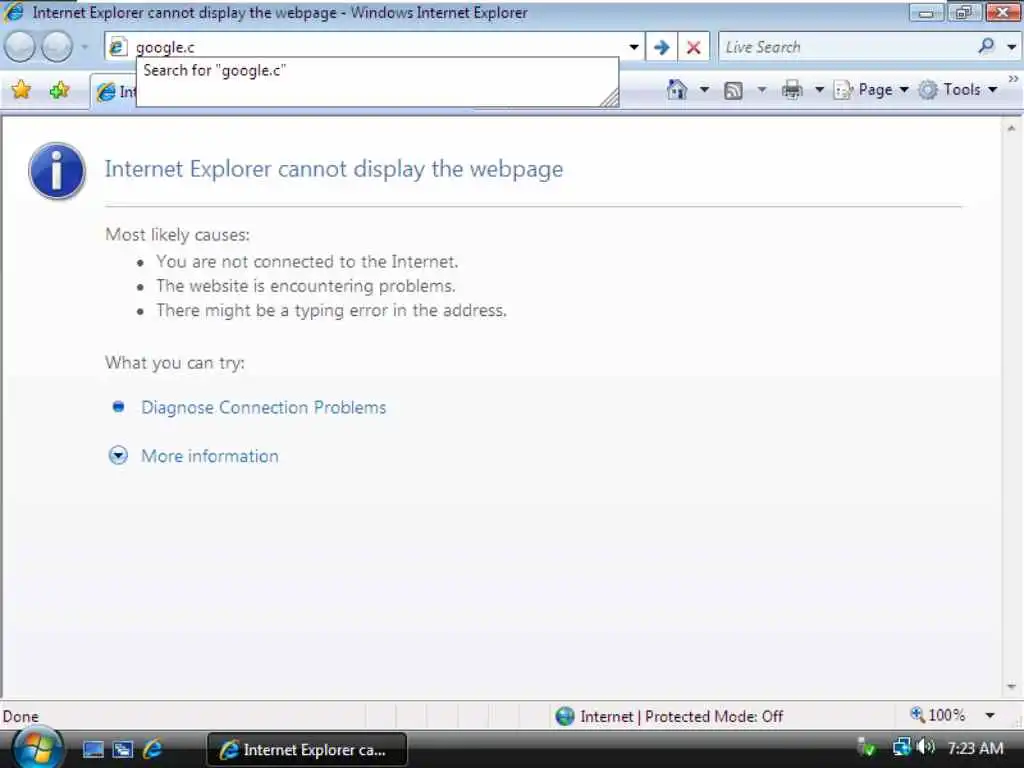Open the Page menu

(x=871, y=89)
